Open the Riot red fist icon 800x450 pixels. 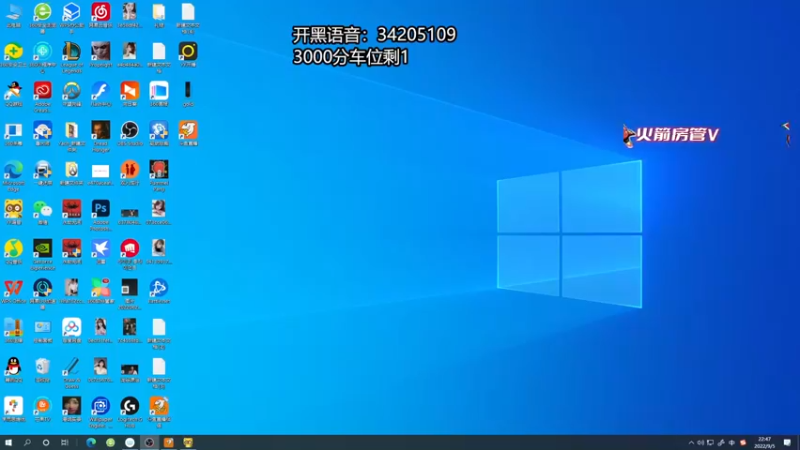click(130, 248)
